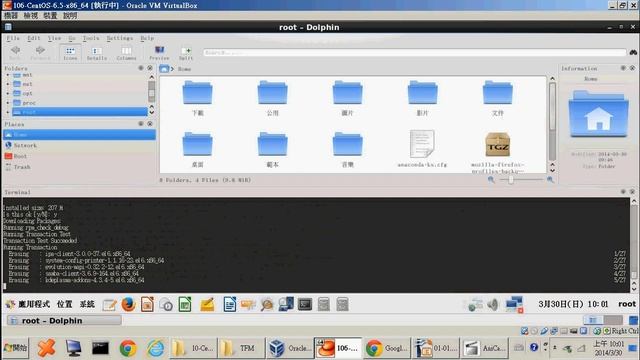Screen dimensions: 640x360
Task: Click the Back arrow in Dolphin toolbar
Action: point(16,52)
